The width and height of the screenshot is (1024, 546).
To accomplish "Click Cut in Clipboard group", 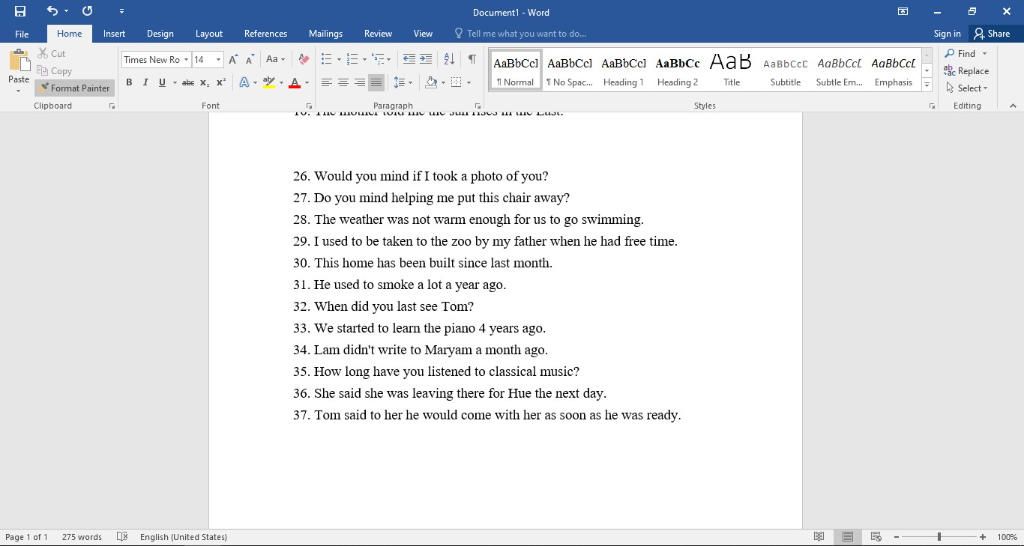I will (52, 54).
